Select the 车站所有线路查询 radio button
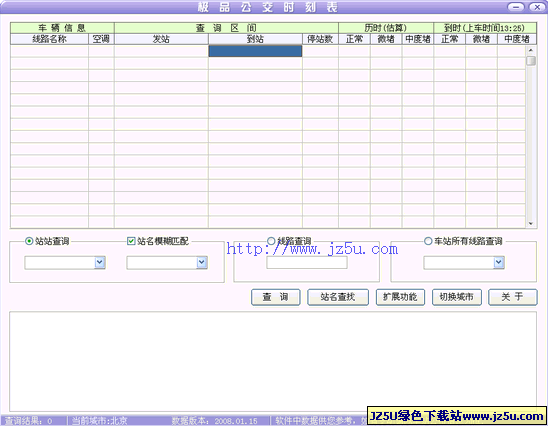548x426 pixels. [x=428, y=241]
